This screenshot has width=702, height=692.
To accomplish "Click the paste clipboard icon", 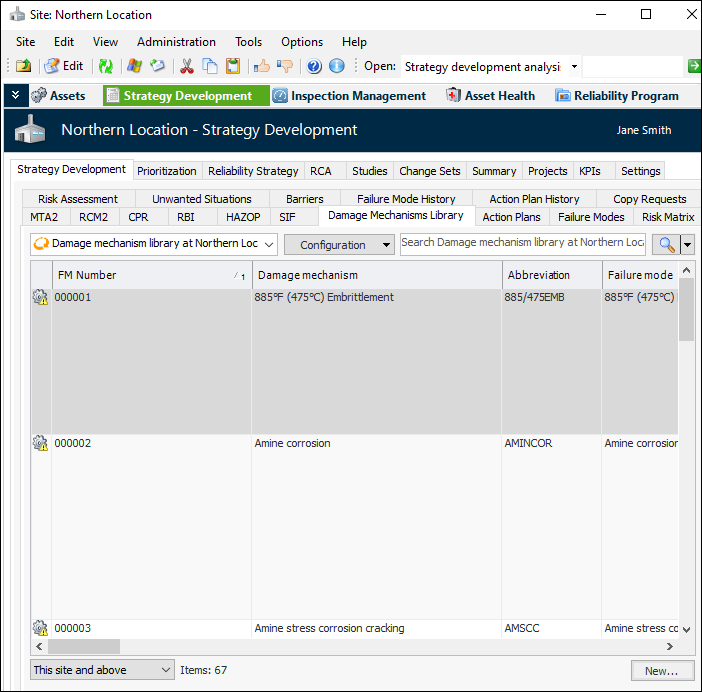I will (232, 66).
